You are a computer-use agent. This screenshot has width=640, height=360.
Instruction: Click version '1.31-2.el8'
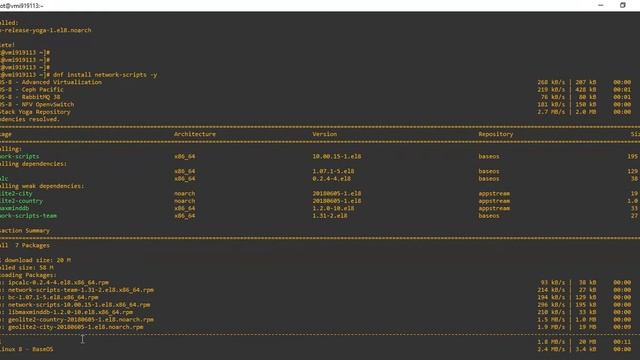click(x=330, y=216)
